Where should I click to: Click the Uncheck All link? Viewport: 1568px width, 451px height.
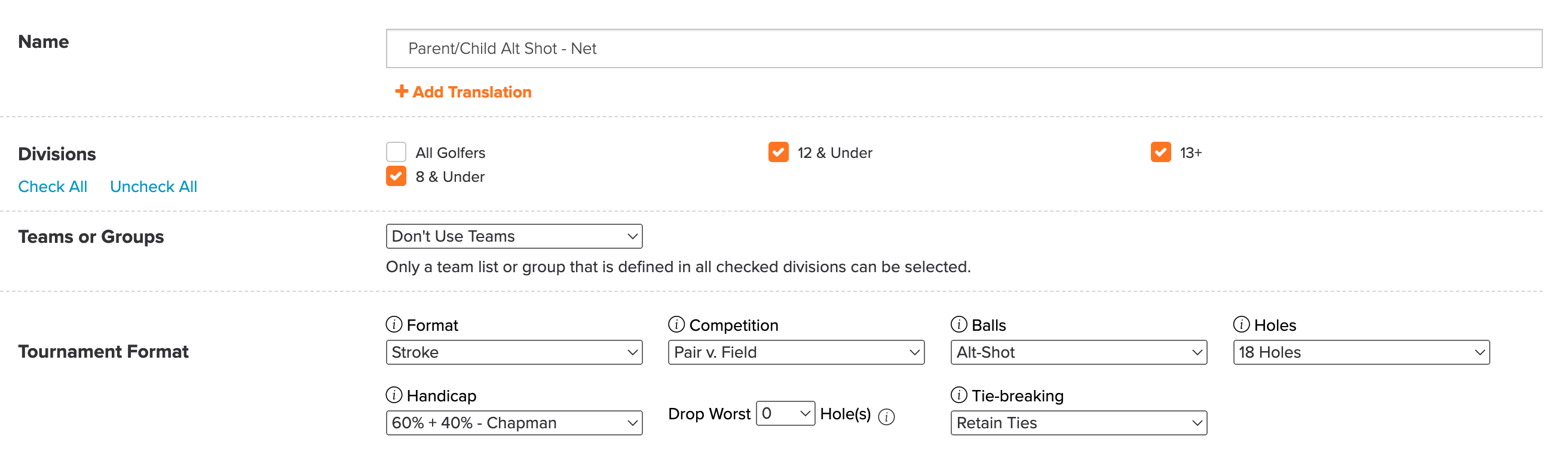[x=154, y=187]
